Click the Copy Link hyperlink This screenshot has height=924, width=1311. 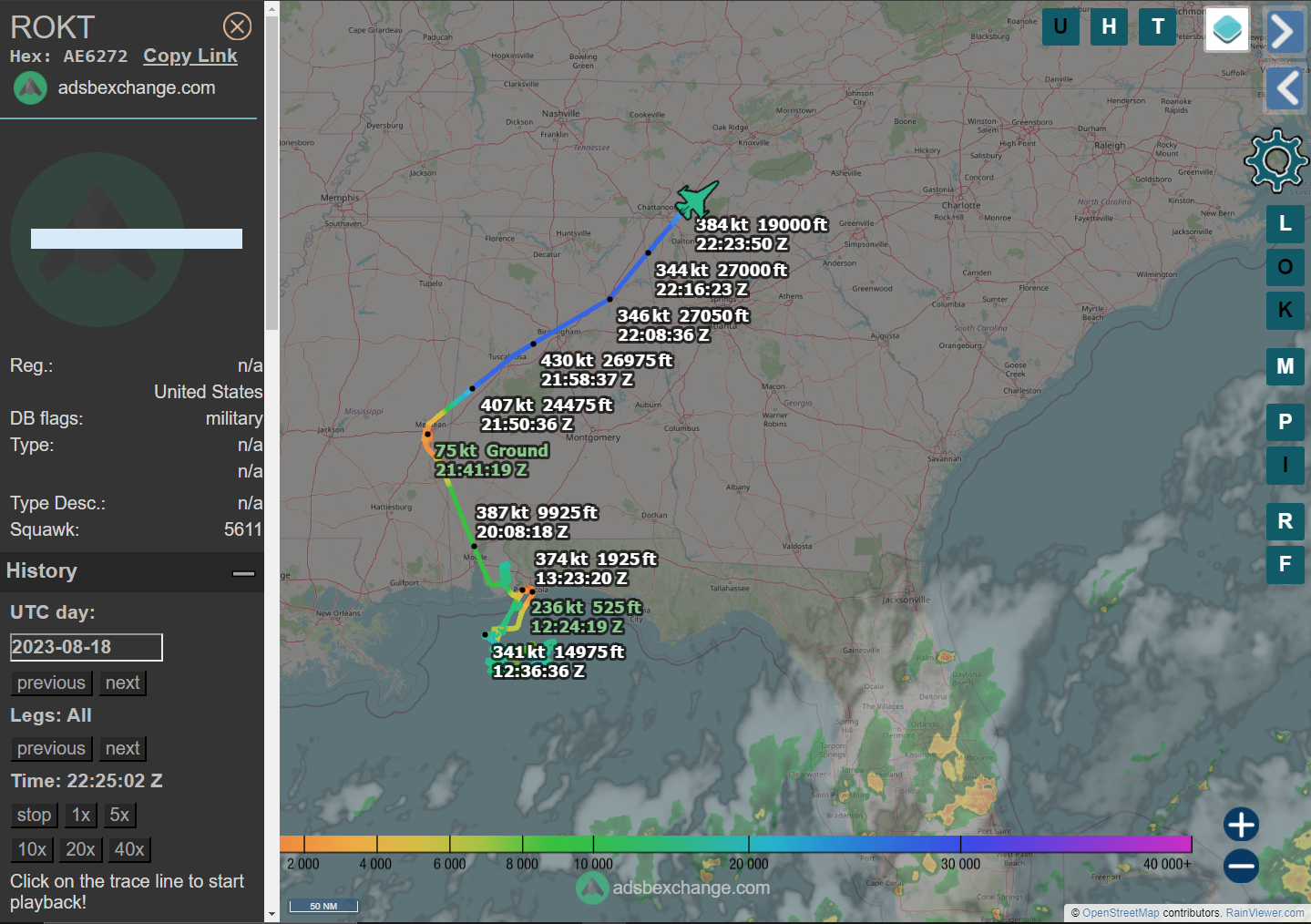[190, 56]
